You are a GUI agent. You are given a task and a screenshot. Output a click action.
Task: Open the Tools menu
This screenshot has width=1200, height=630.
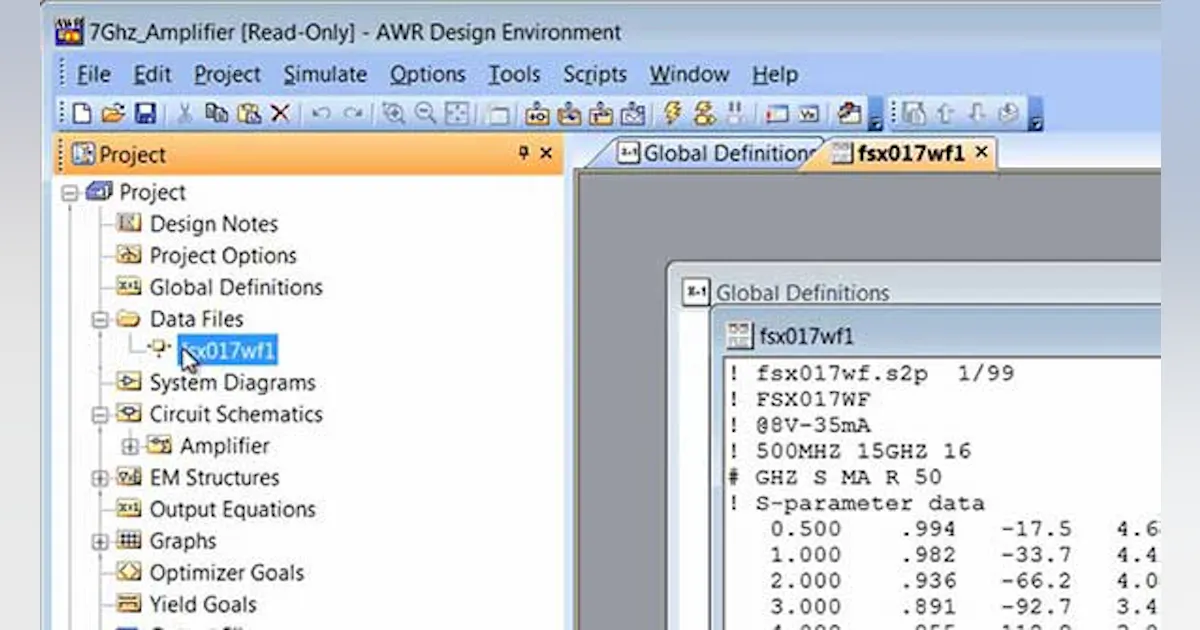tap(514, 74)
